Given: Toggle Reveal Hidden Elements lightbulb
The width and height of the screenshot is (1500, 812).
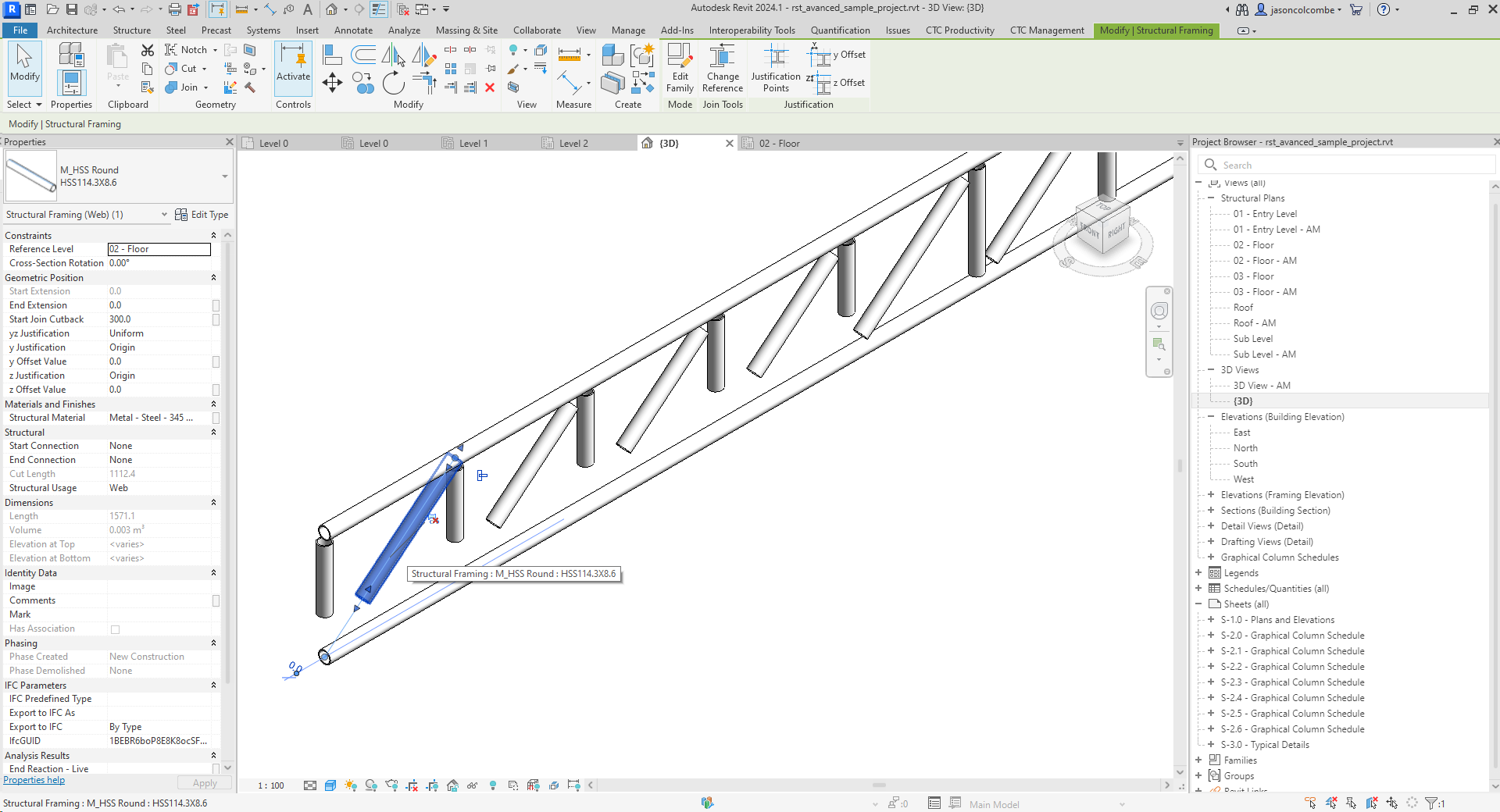Looking at the screenshot, I should click(492, 786).
